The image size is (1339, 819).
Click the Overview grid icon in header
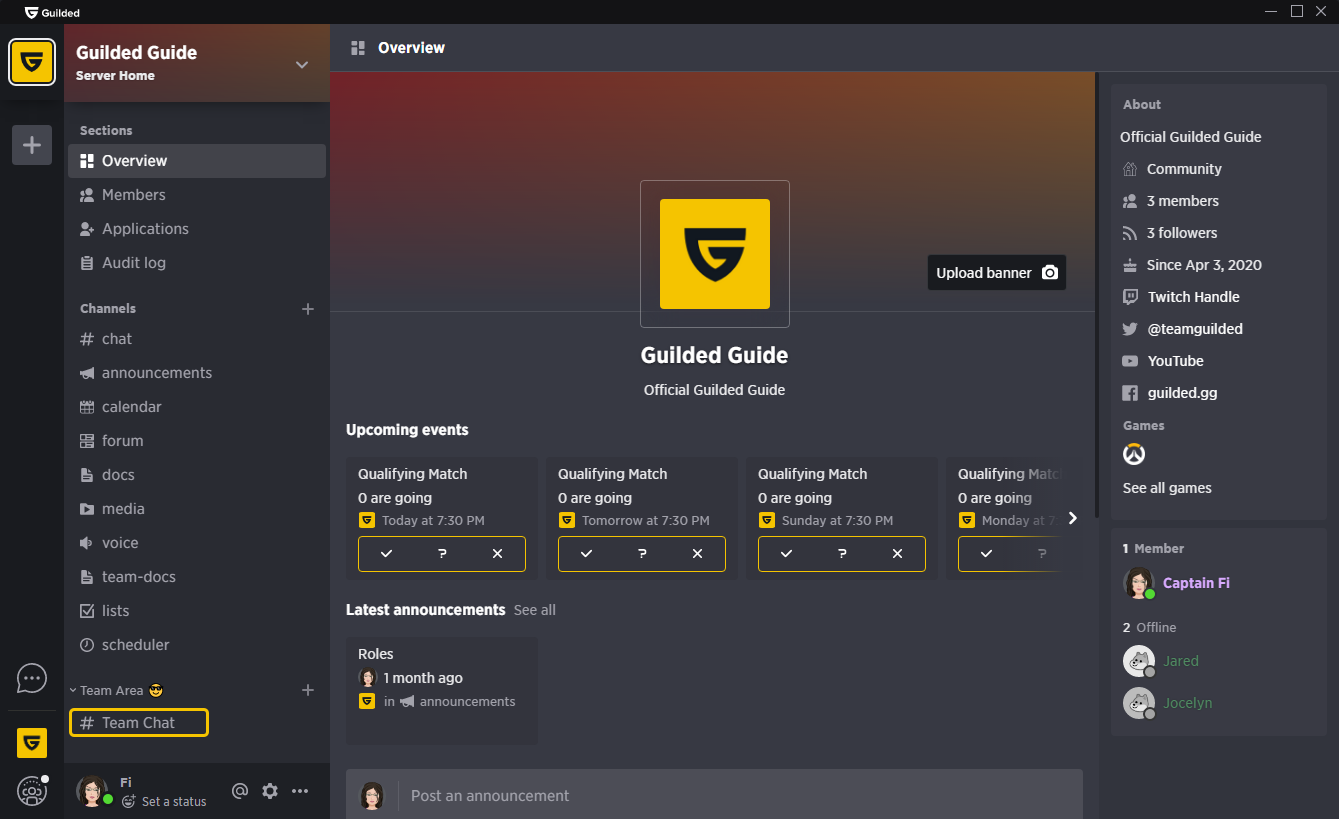[x=358, y=48]
